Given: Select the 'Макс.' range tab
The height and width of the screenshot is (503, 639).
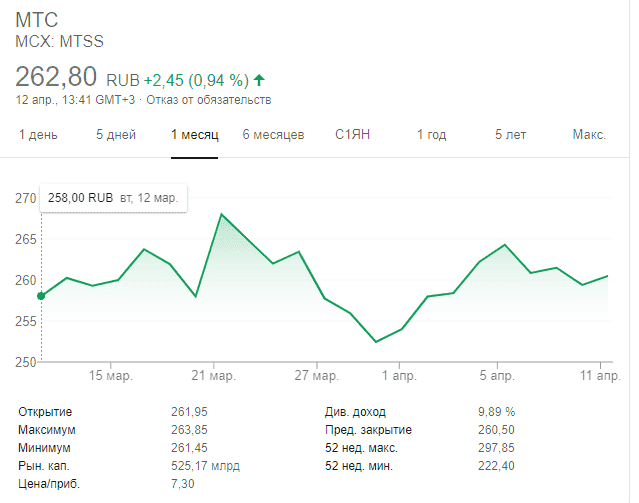Looking at the screenshot, I should tap(589, 135).
